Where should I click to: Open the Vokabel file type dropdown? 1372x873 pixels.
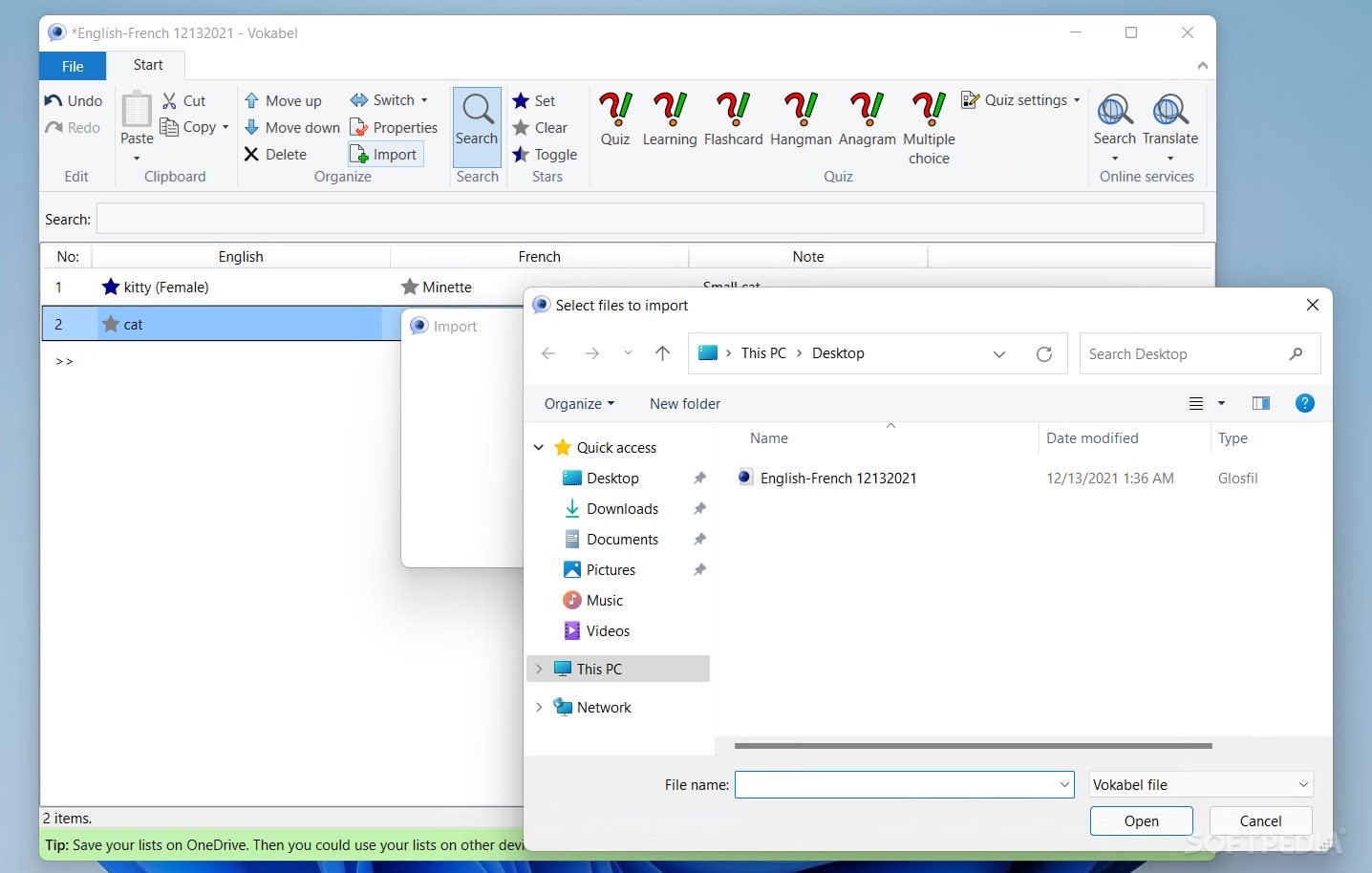pos(1202,784)
